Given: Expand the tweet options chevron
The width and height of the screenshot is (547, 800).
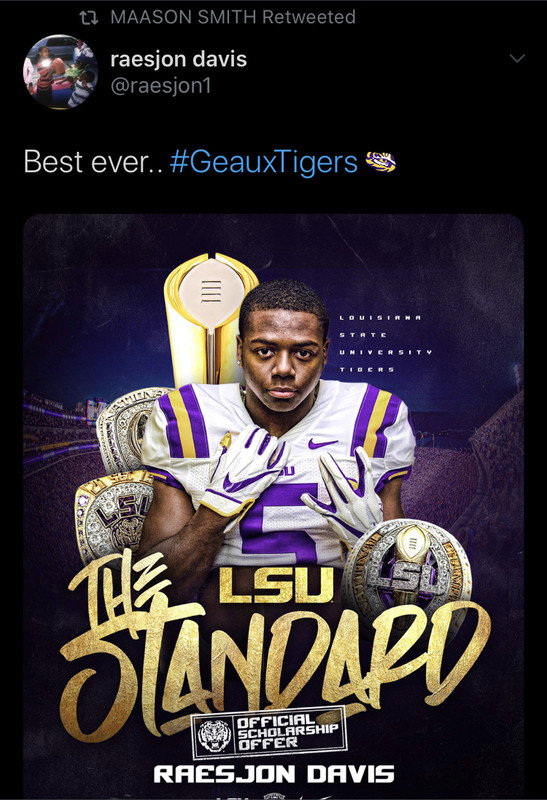Looking at the screenshot, I should (517, 58).
